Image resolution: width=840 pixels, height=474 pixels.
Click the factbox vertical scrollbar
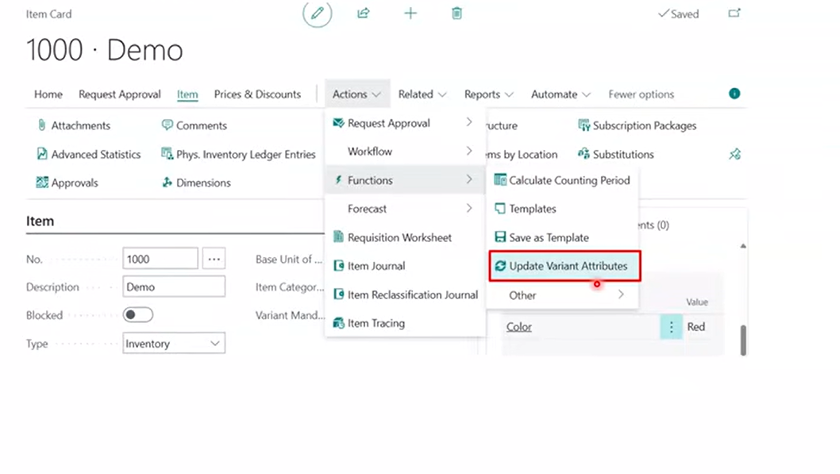[742, 340]
